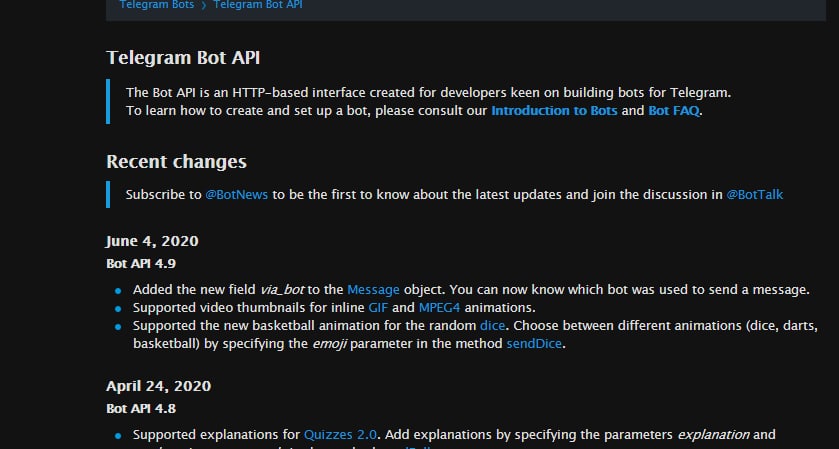Open the Quizzes 2.0 link
The height and width of the screenshot is (449, 839).
tap(340, 435)
